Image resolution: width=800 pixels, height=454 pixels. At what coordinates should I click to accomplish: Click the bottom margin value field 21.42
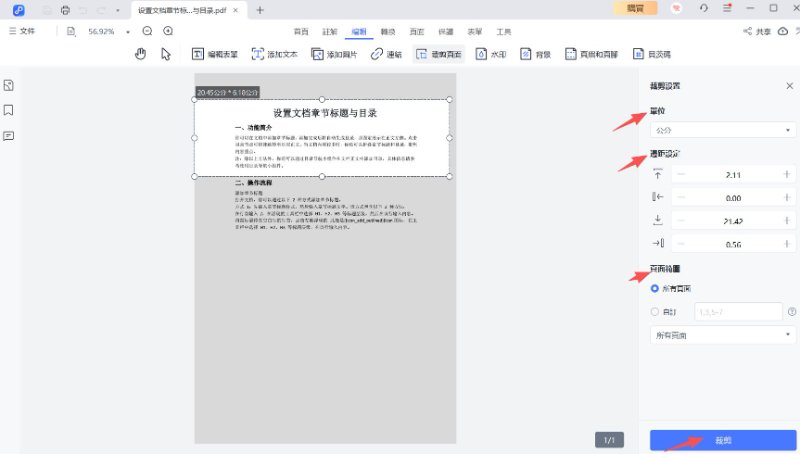pyautogui.click(x=733, y=220)
